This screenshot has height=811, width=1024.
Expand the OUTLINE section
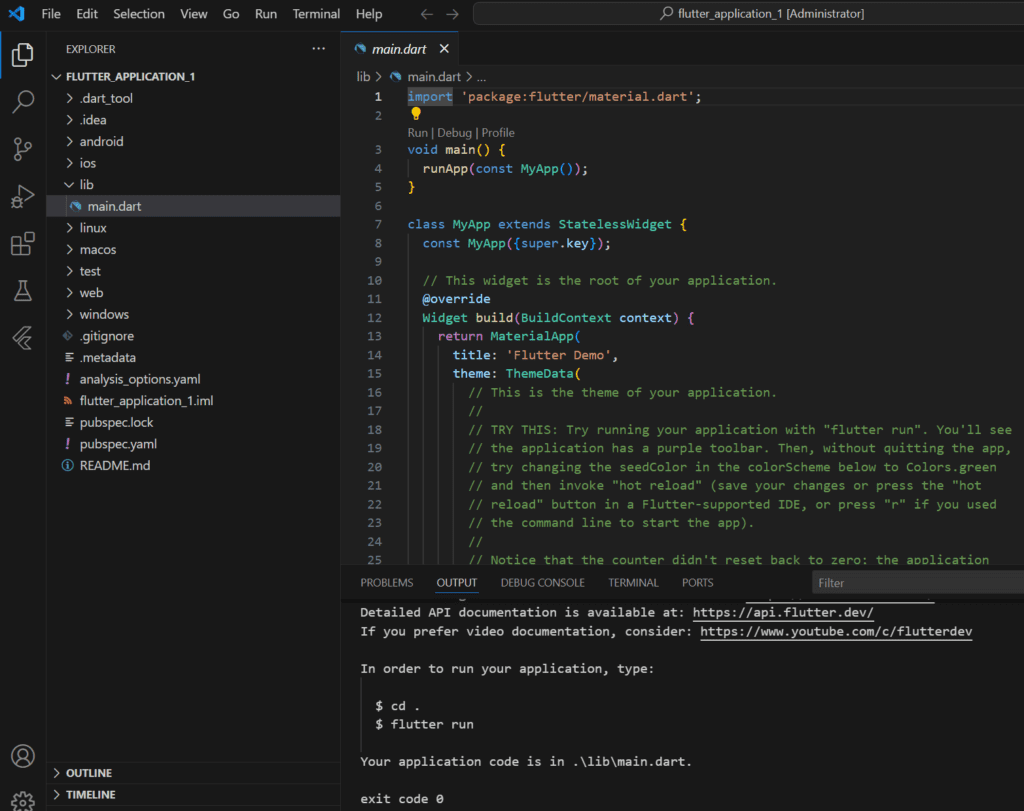(88, 773)
